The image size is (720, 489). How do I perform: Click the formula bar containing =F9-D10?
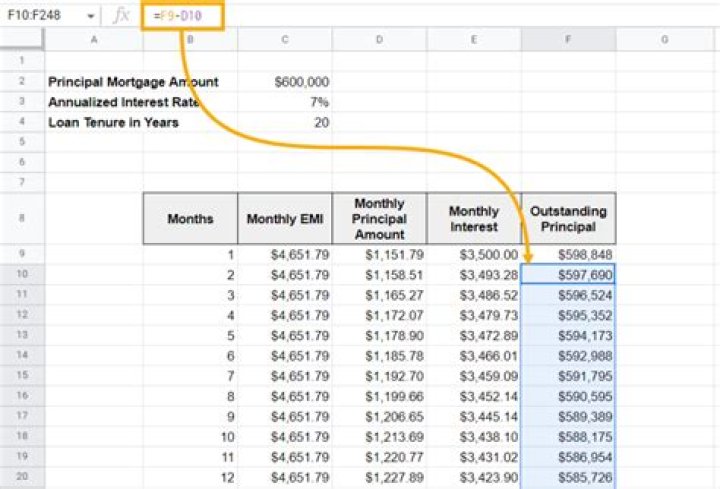pos(182,16)
